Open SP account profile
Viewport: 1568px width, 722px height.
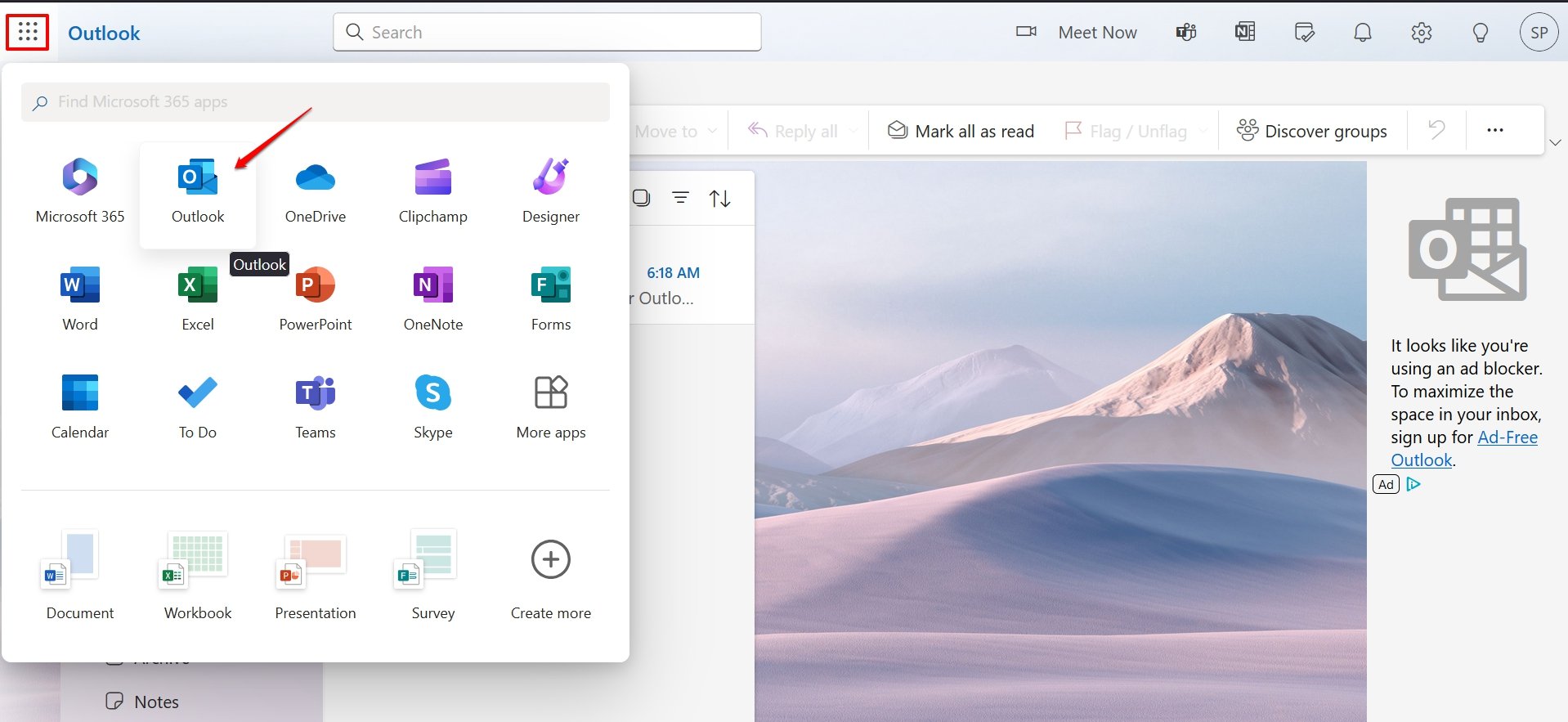click(x=1539, y=33)
